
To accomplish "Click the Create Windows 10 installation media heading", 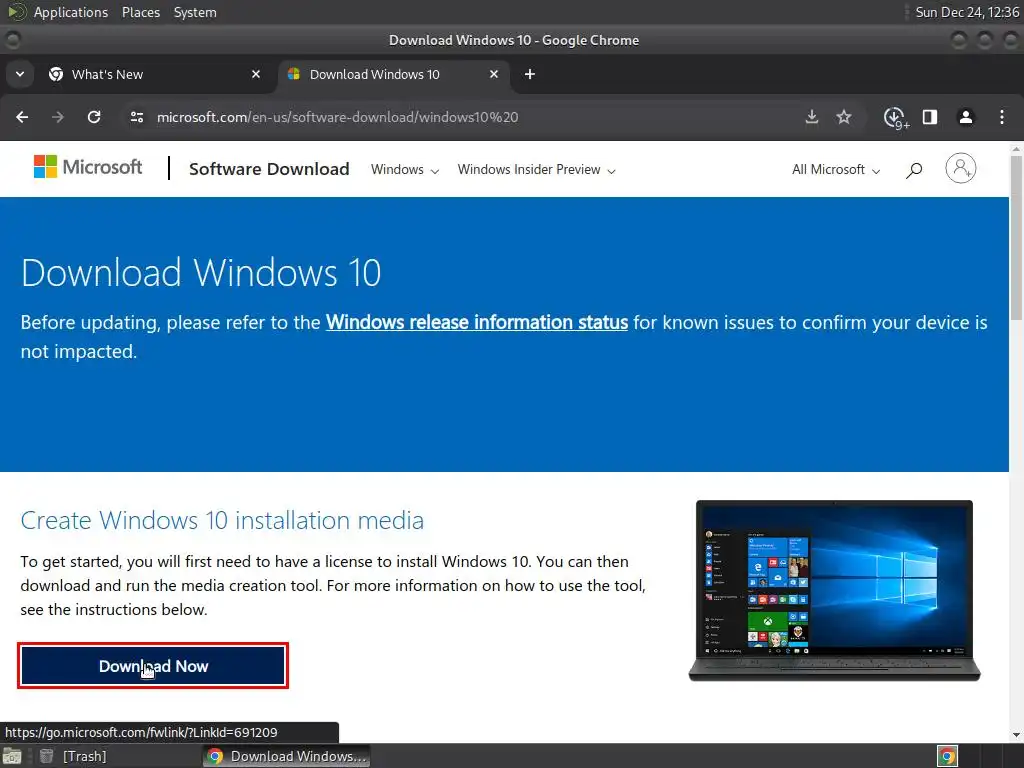I will tap(222, 520).
